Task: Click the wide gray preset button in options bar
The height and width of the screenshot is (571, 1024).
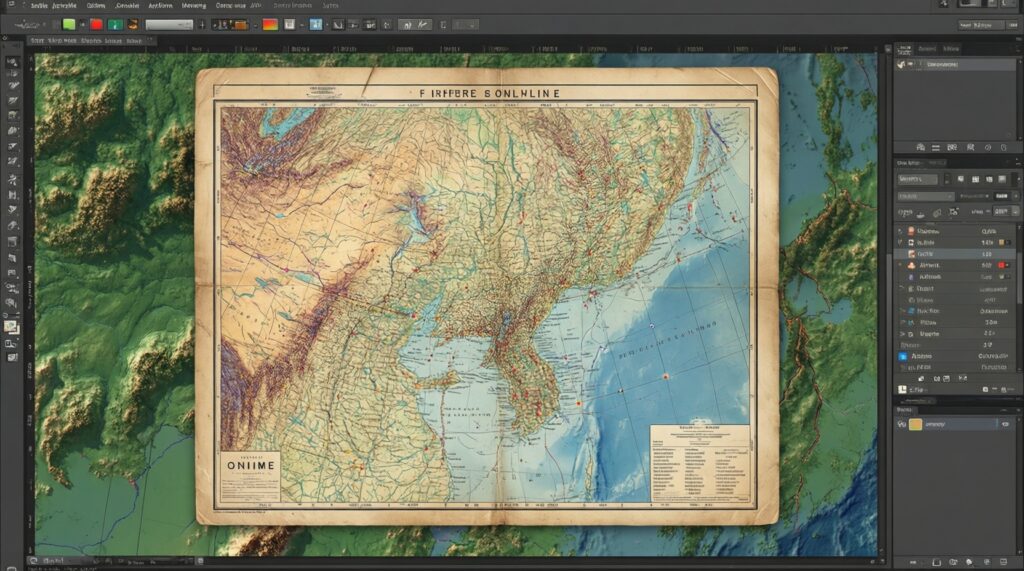Action: pyautogui.click(x=169, y=24)
